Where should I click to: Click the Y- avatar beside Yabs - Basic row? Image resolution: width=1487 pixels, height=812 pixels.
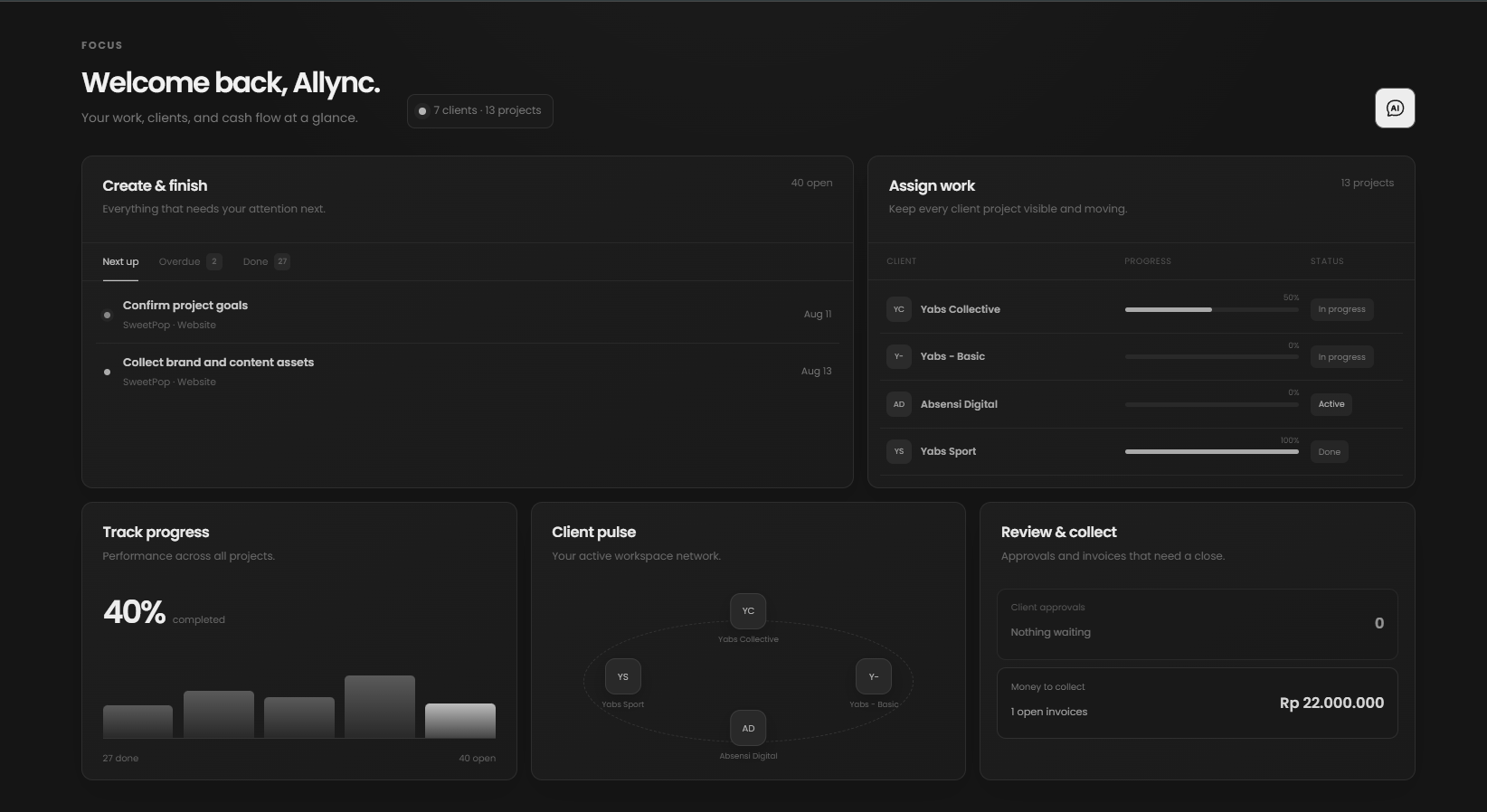point(899,356)
